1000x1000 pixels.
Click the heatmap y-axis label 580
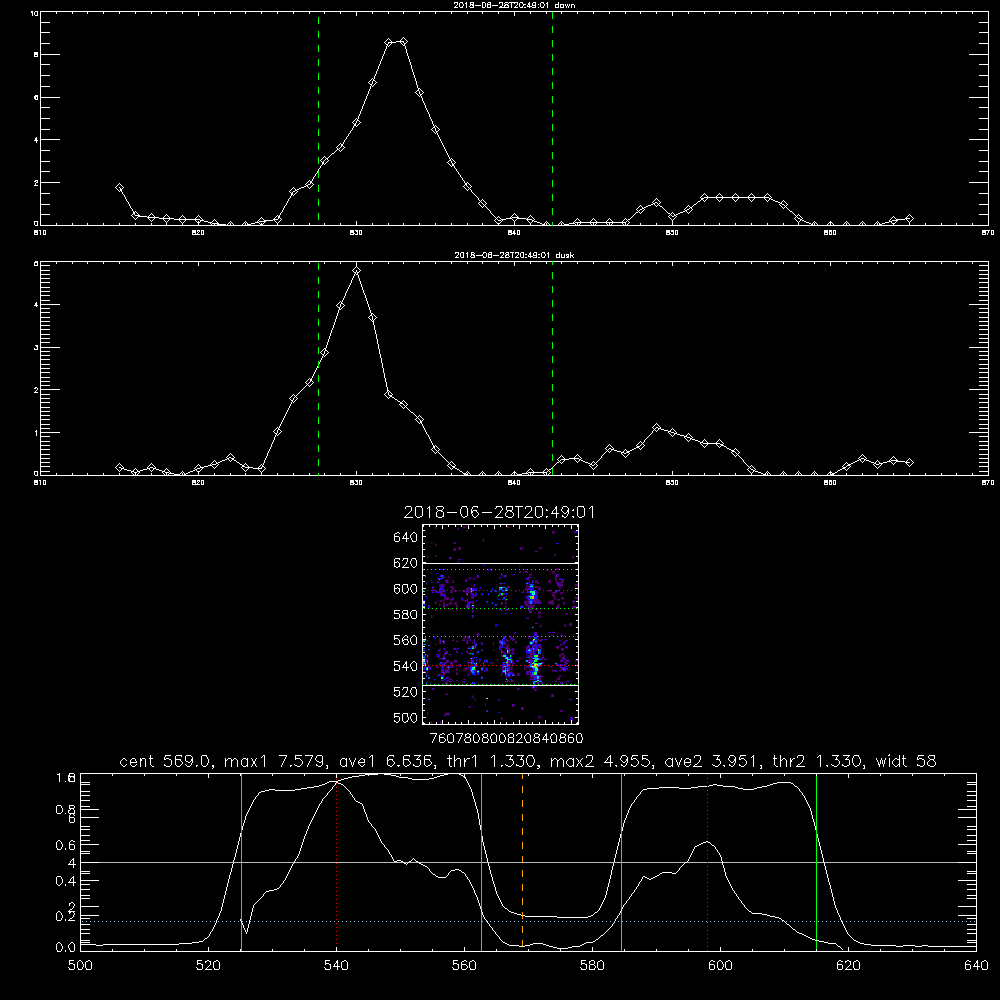pos(405,615)
